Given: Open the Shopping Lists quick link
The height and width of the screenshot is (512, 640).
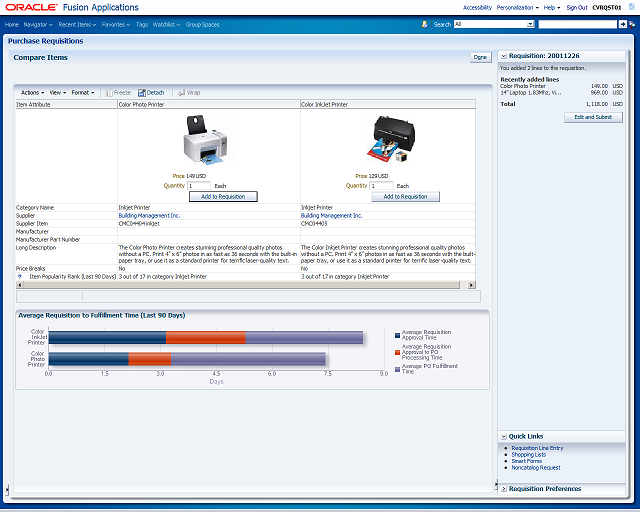Looking at the screenshot, I should (x=529, y=454).
